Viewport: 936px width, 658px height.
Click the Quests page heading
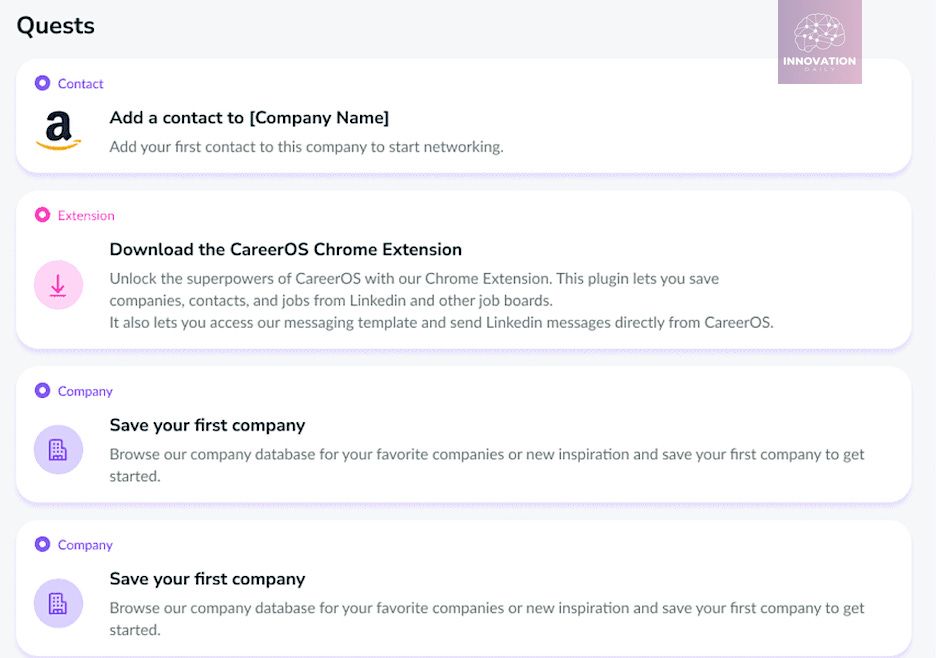(x=56, y=26)
